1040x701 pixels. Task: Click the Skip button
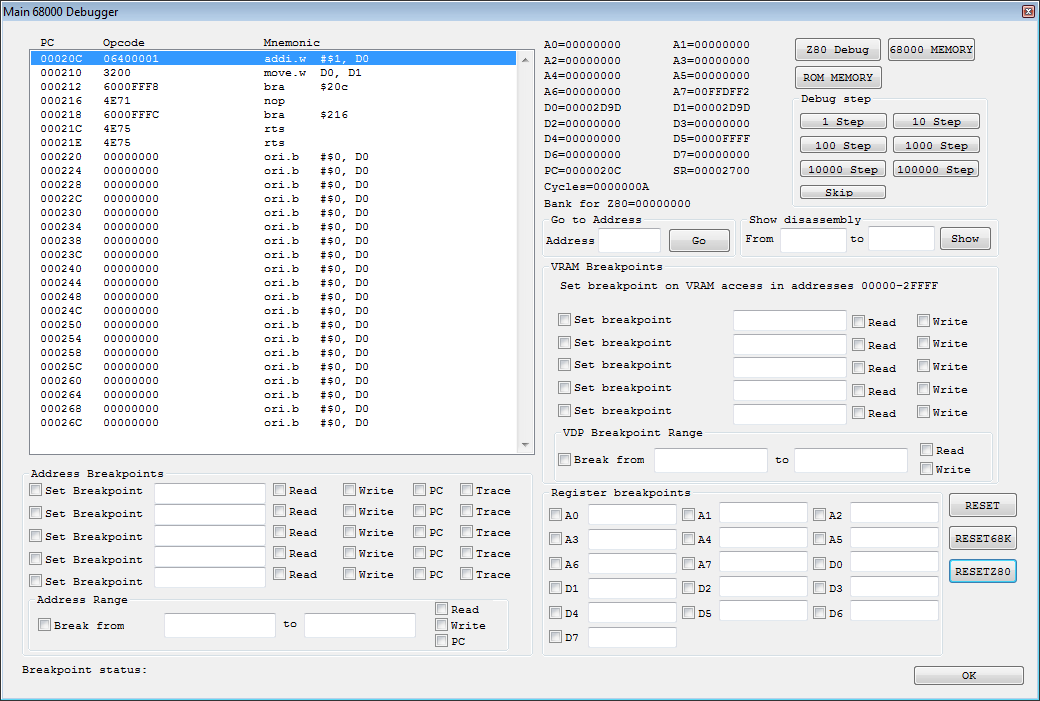(x=843, y=192)
